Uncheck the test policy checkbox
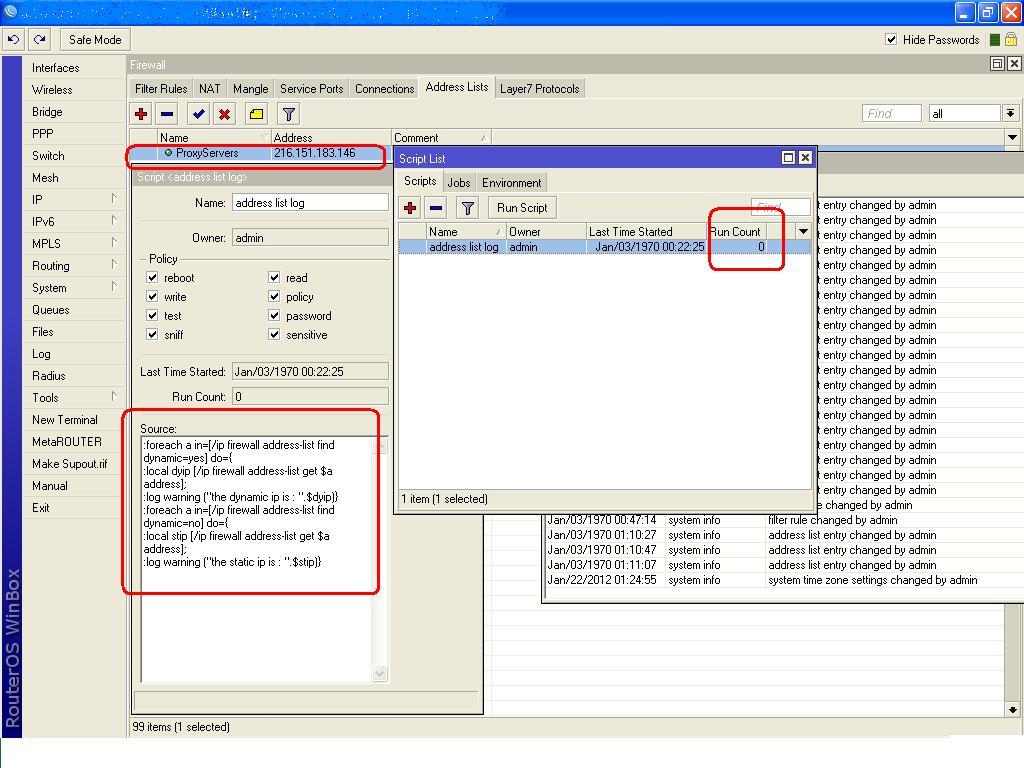 (152, 315)
